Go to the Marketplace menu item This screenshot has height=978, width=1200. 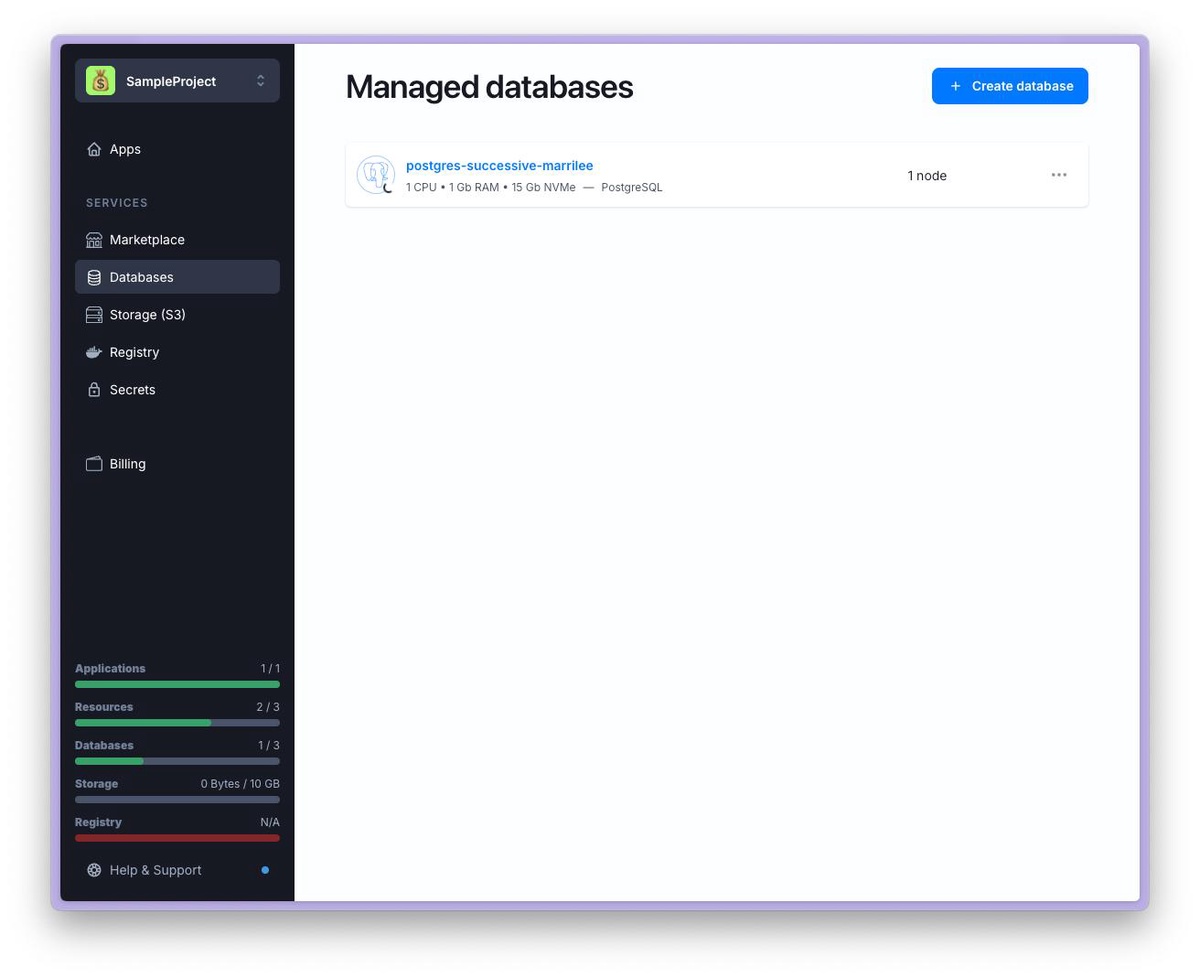(147, 240)
